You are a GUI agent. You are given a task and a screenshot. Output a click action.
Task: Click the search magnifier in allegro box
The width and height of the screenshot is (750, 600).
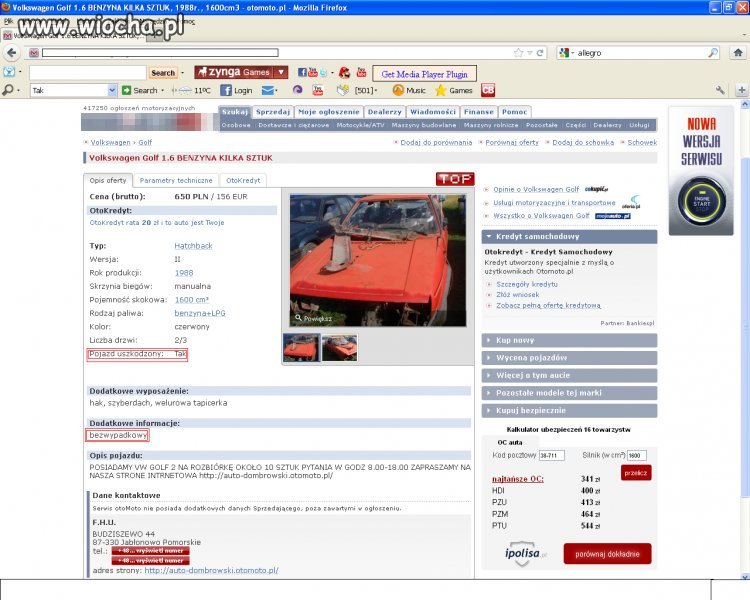(x=713, y=53)
